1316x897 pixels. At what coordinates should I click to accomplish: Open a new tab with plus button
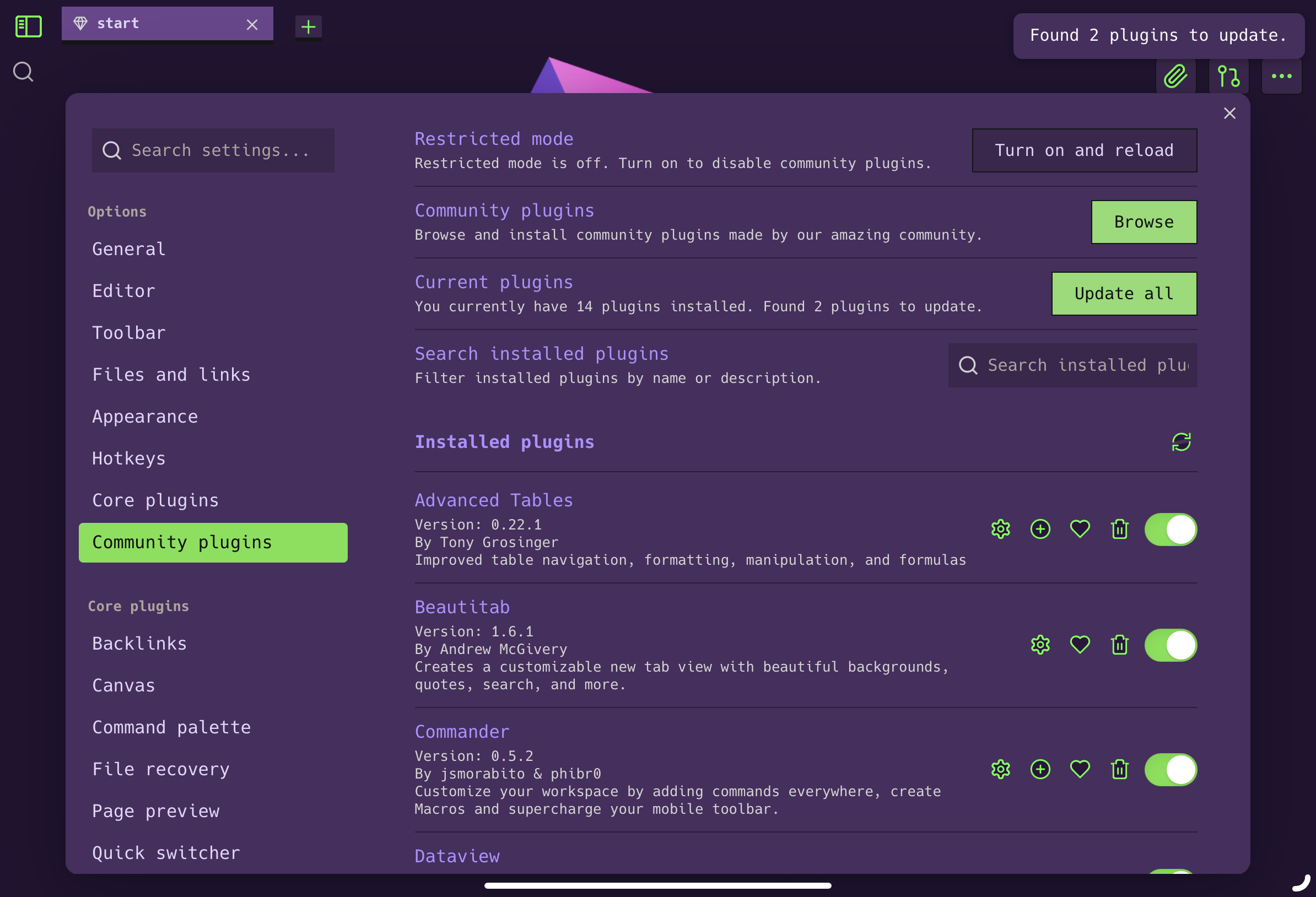[x=308, y=26]
